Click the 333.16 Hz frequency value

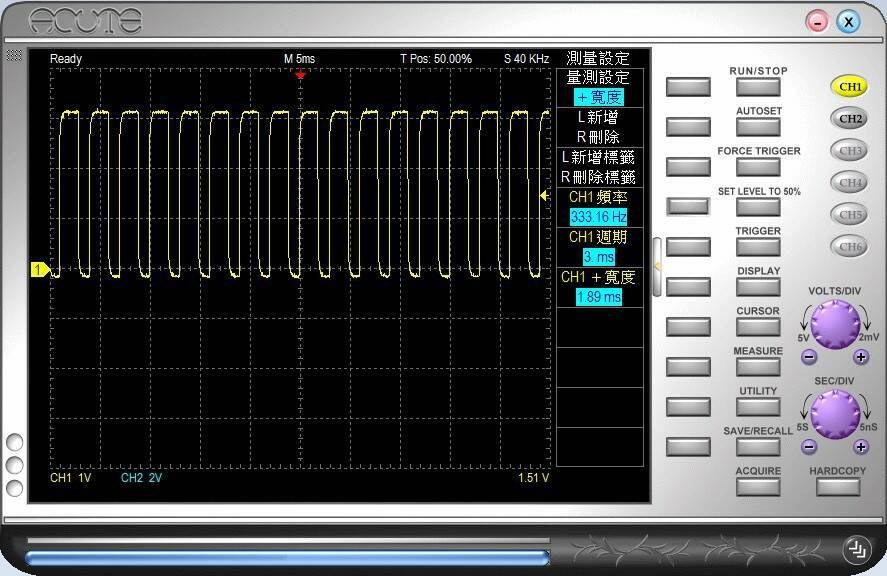pyautogui.click(x=598, y=217)
